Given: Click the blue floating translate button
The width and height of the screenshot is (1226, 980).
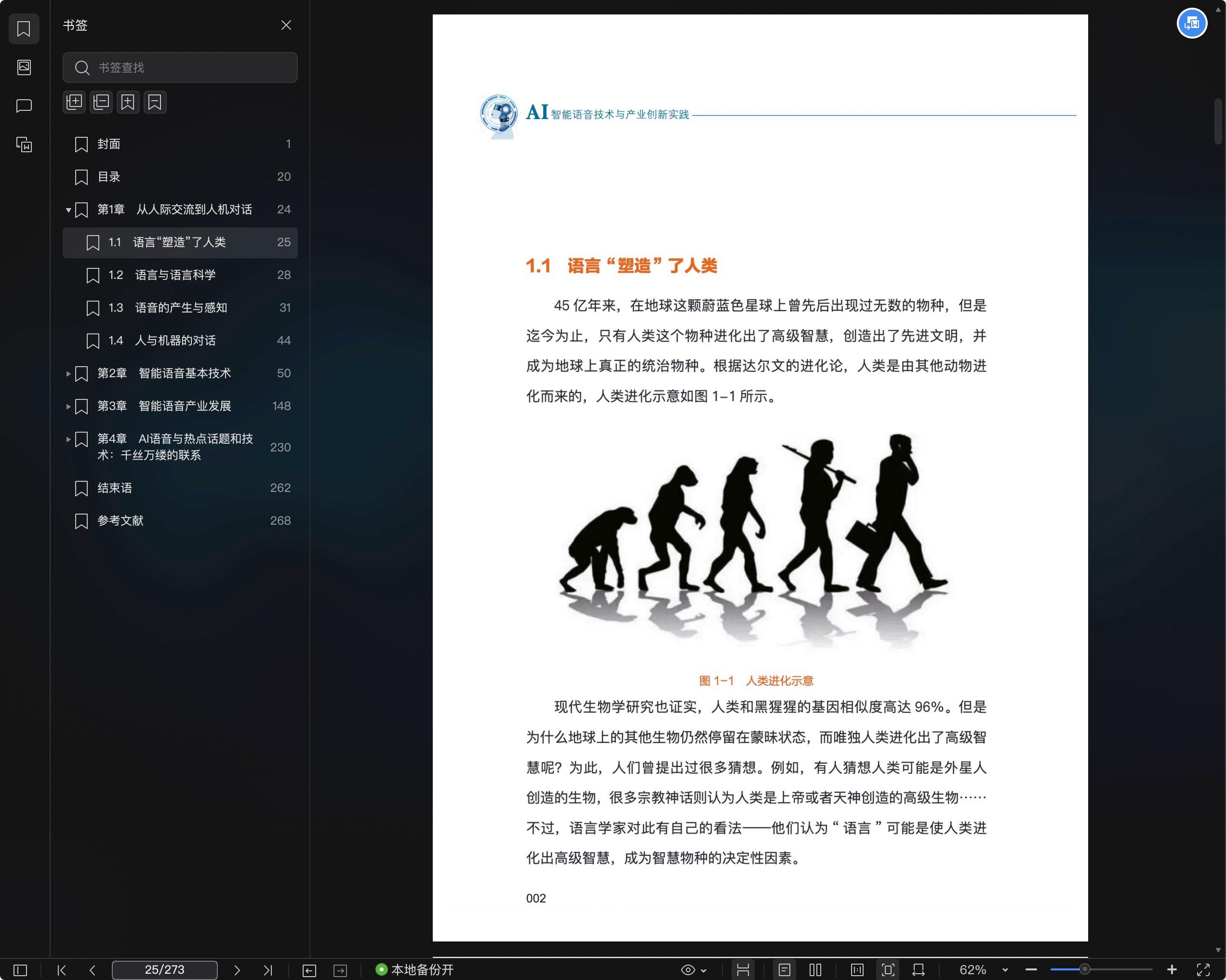Looking at the screenshot, I should click(x=1192, y=23).
